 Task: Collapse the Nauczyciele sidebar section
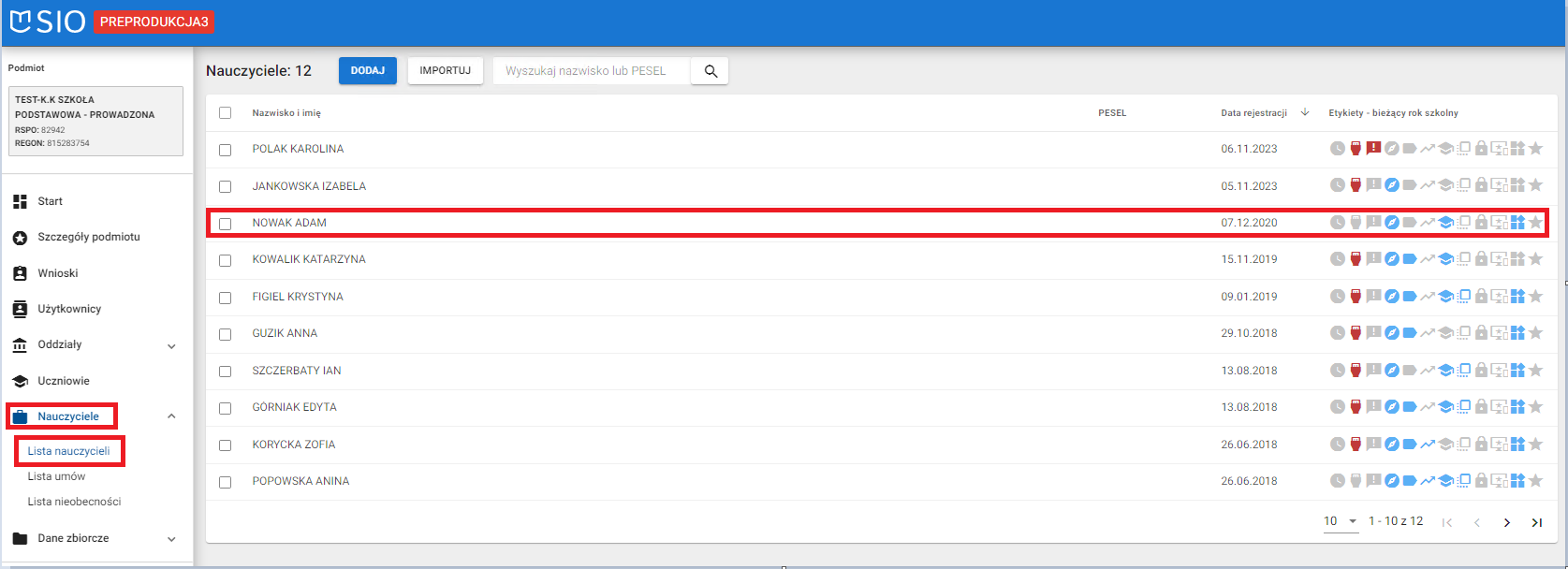pyautogui.click(x=171, y=416)
